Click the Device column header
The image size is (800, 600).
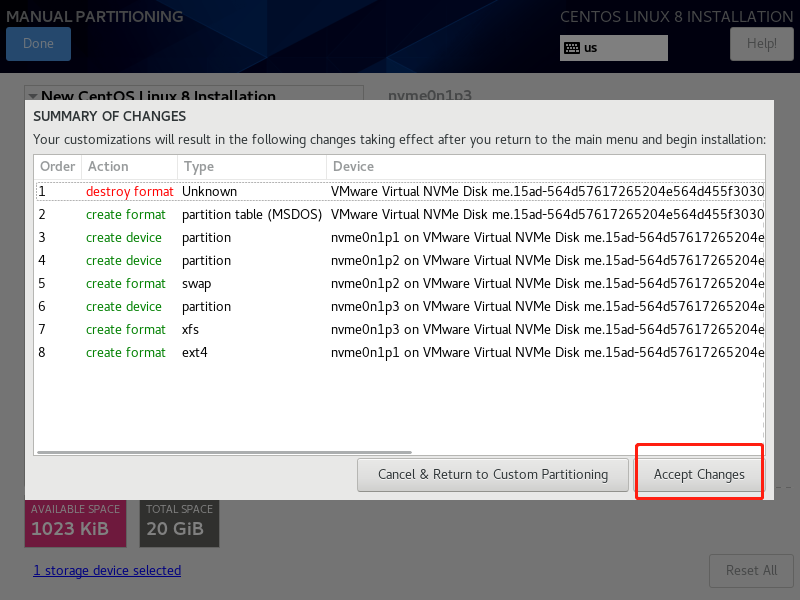546,166
